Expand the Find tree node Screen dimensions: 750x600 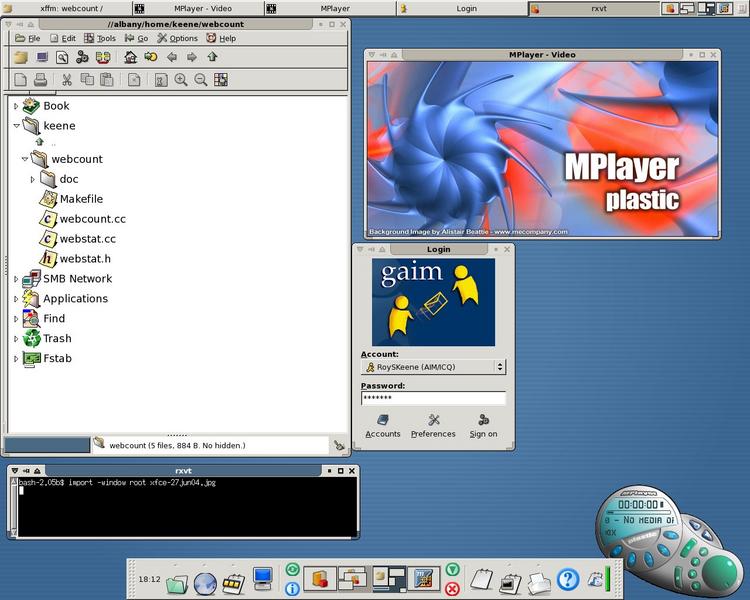point(16,319)
